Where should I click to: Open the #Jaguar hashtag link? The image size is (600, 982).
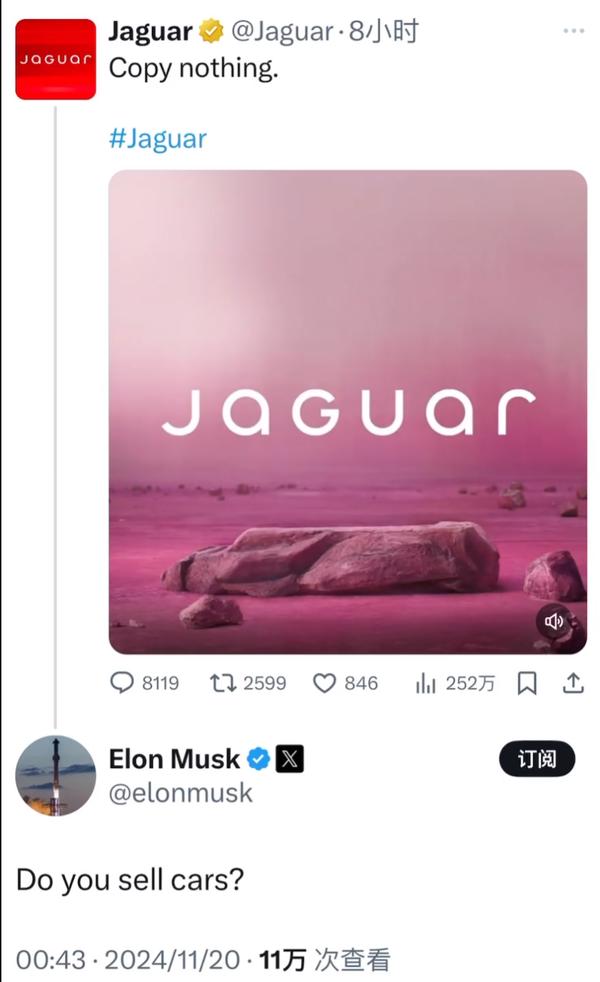pyautogui.click(x=158, y=138)
